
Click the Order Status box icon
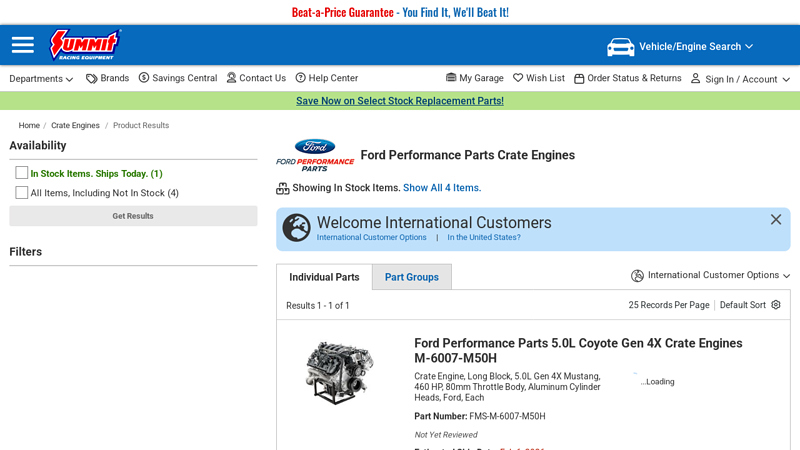(579, 79)
